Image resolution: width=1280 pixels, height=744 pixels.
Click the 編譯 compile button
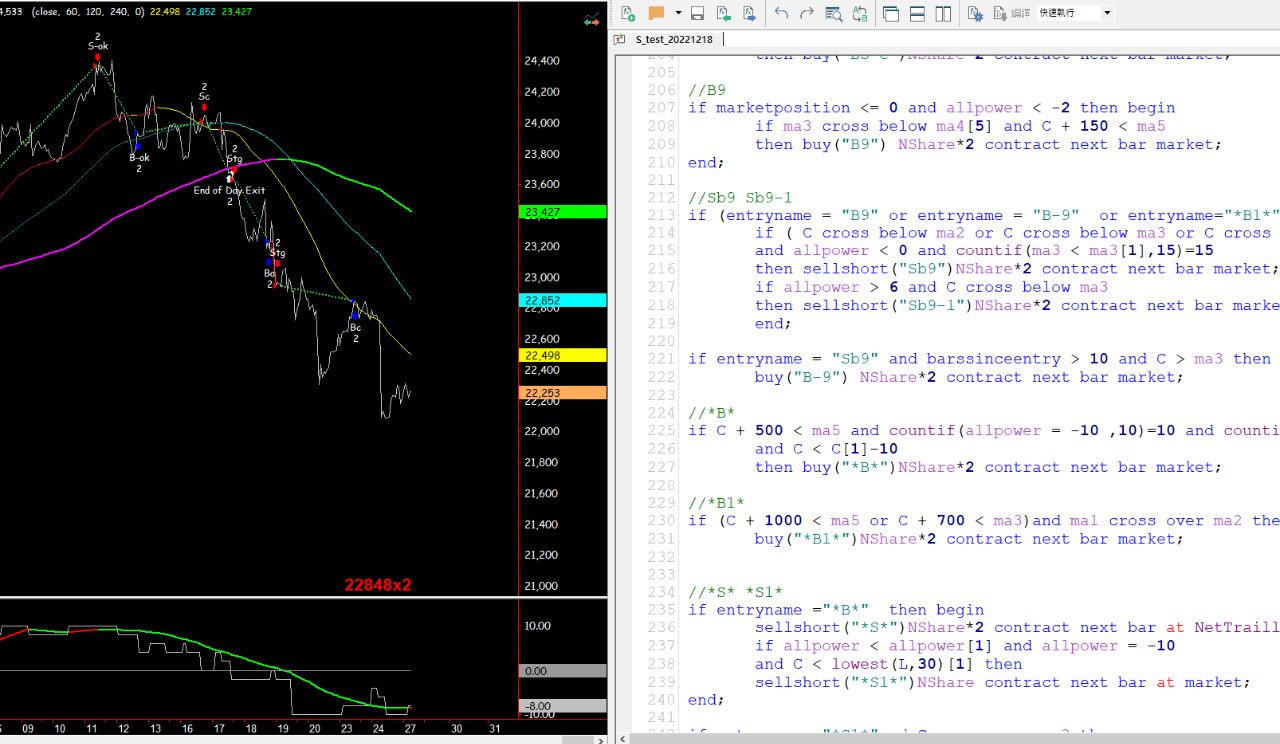pos(1010,13)
